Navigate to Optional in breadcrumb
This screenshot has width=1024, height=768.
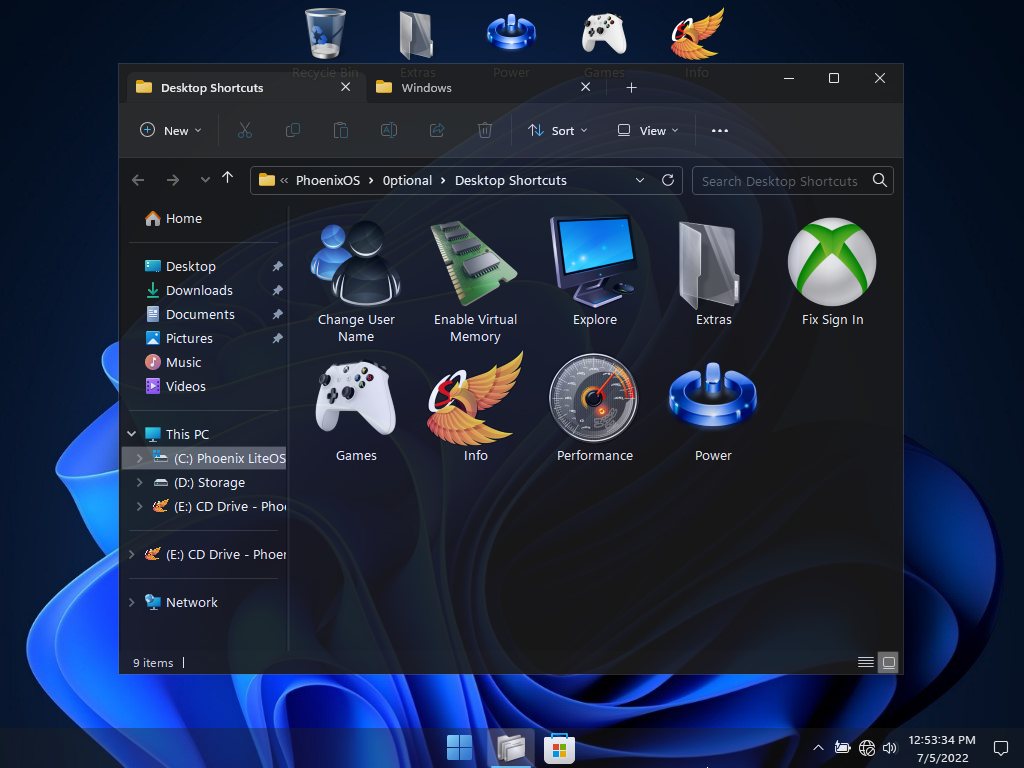pyautogui.click(x=408, y=180)
